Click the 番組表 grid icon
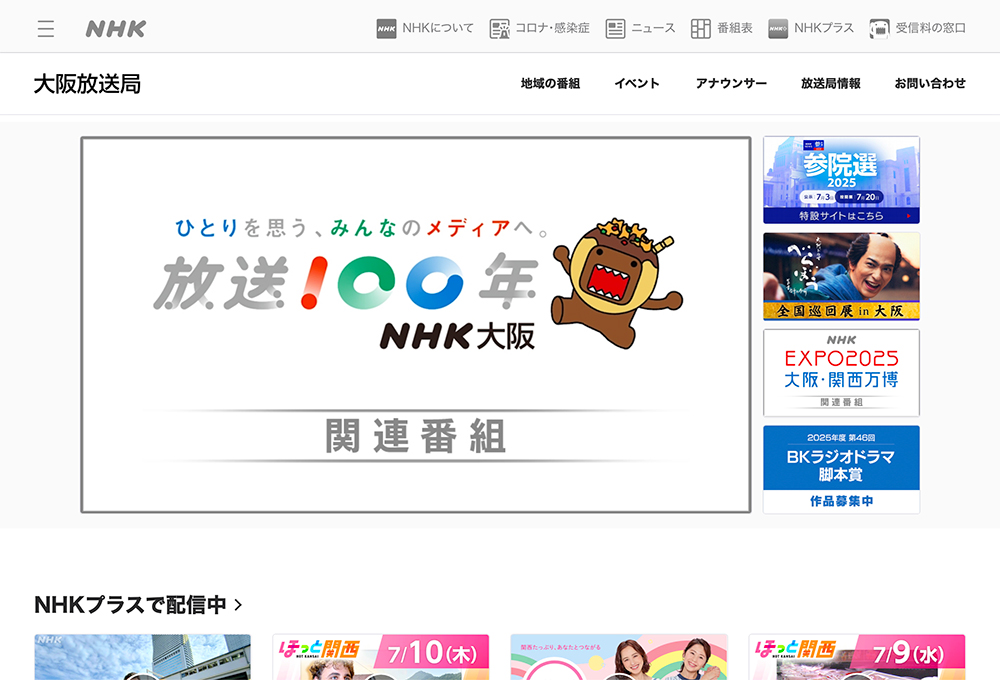The image size is (1000, 680). (x=701, y=29)
